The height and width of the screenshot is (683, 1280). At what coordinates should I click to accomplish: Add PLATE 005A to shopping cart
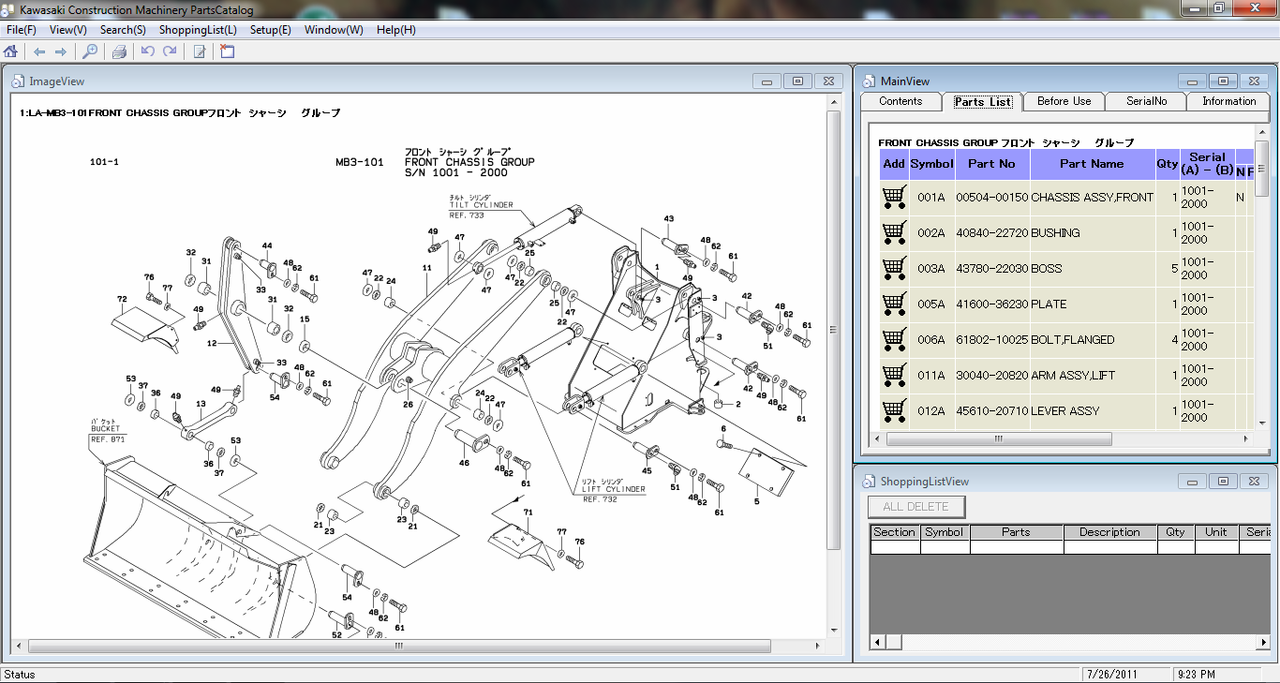click(x=894, y=304)
